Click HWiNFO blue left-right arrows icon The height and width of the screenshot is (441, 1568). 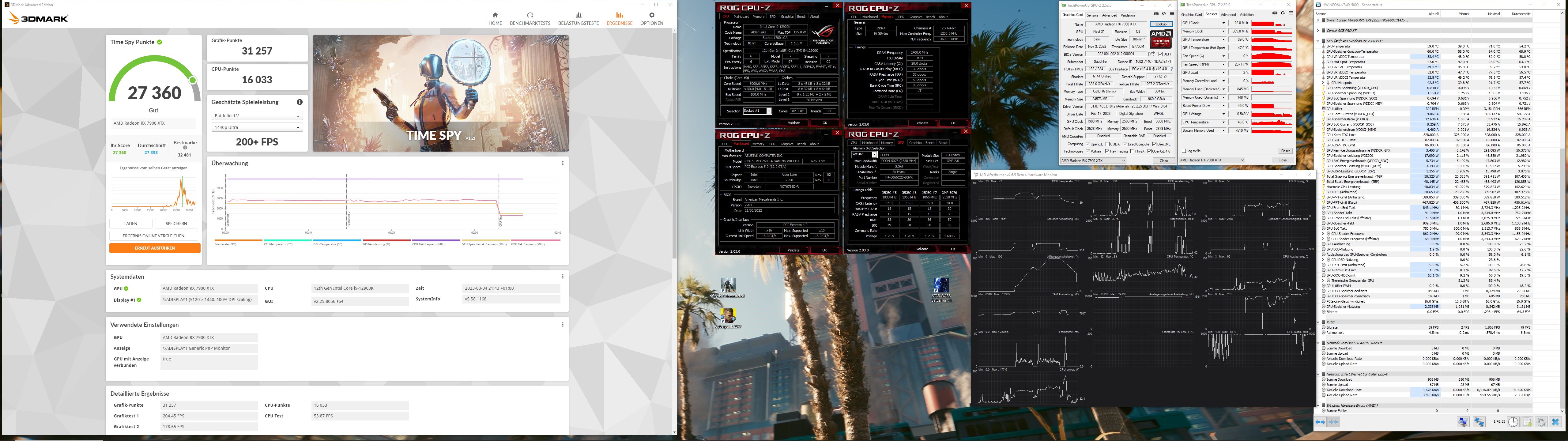pyautogui.click(x=1320, y=422)
